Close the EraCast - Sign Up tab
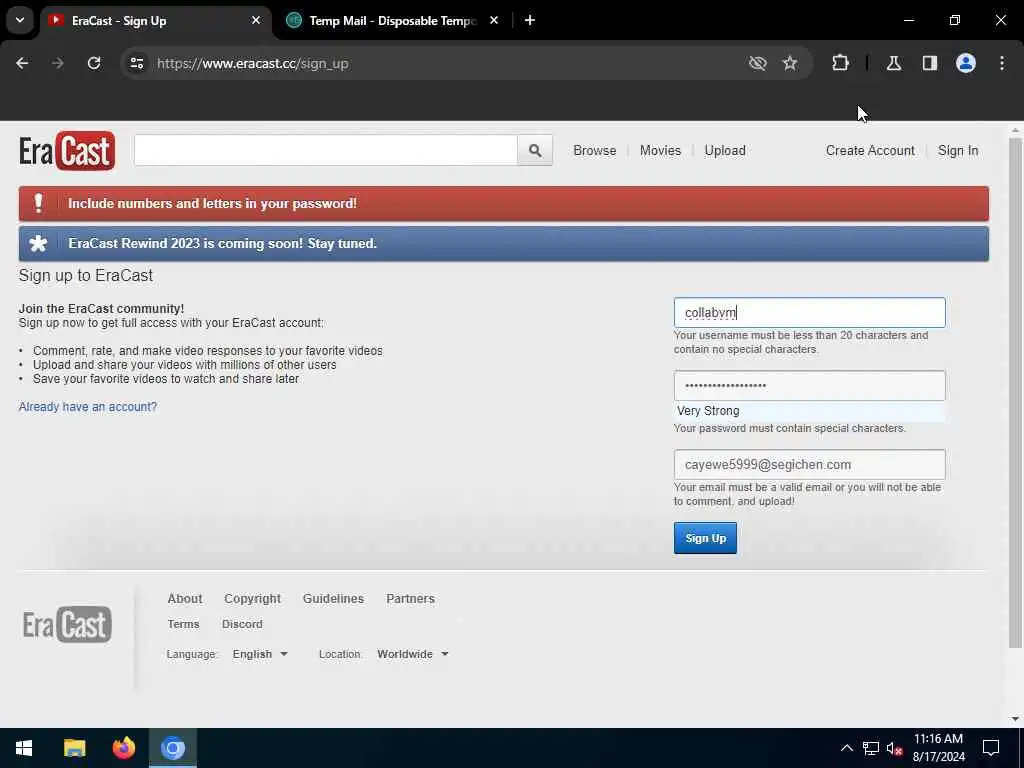 point(256,20)
